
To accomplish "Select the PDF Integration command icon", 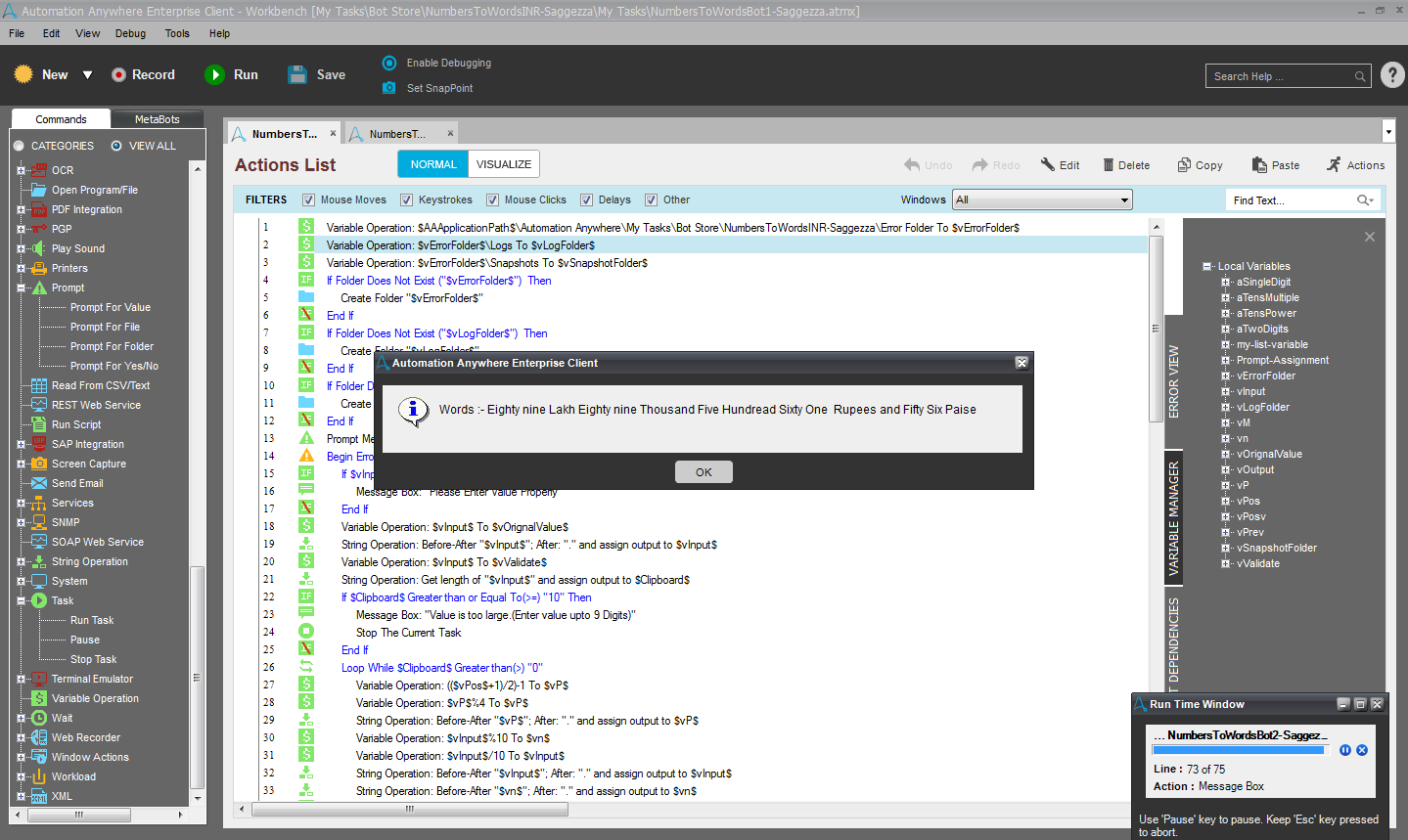I will tap(38, 209).
